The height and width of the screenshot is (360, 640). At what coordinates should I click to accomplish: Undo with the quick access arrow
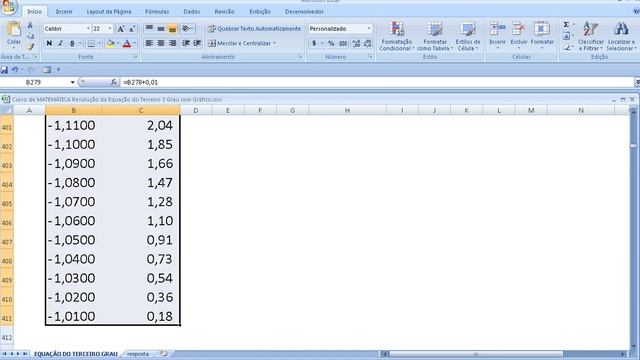[15, 70]
